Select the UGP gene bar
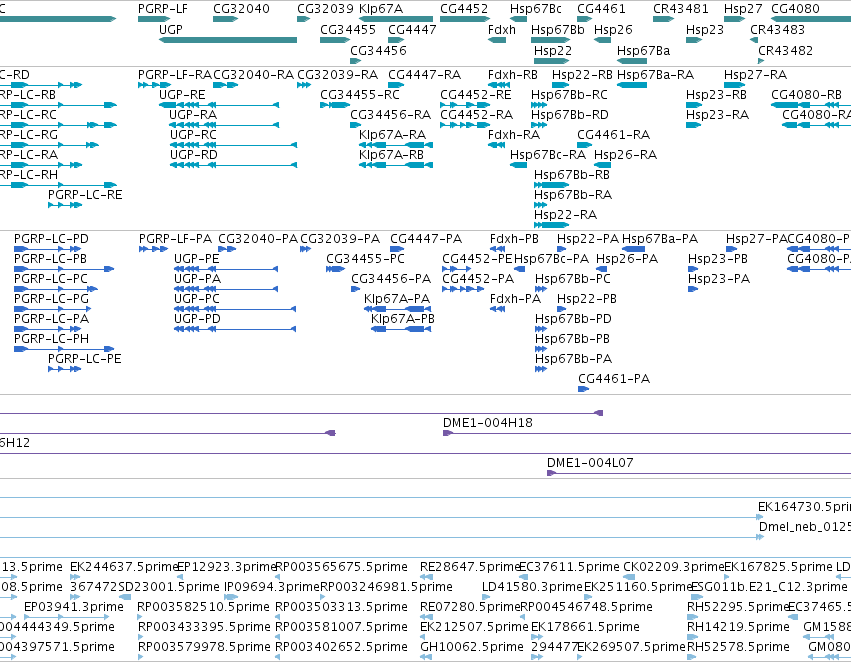Screen dimensions: 851x662 pos(228,40)
